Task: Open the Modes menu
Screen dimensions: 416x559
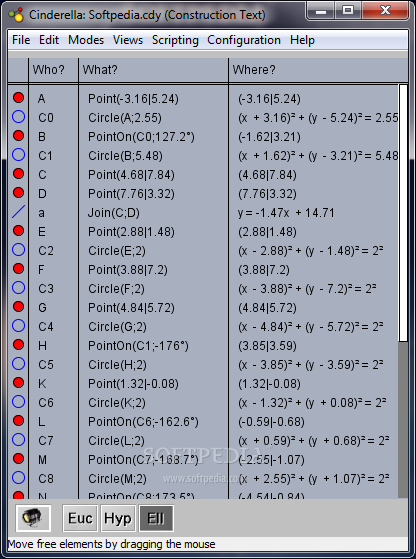Action: [86, 40]
